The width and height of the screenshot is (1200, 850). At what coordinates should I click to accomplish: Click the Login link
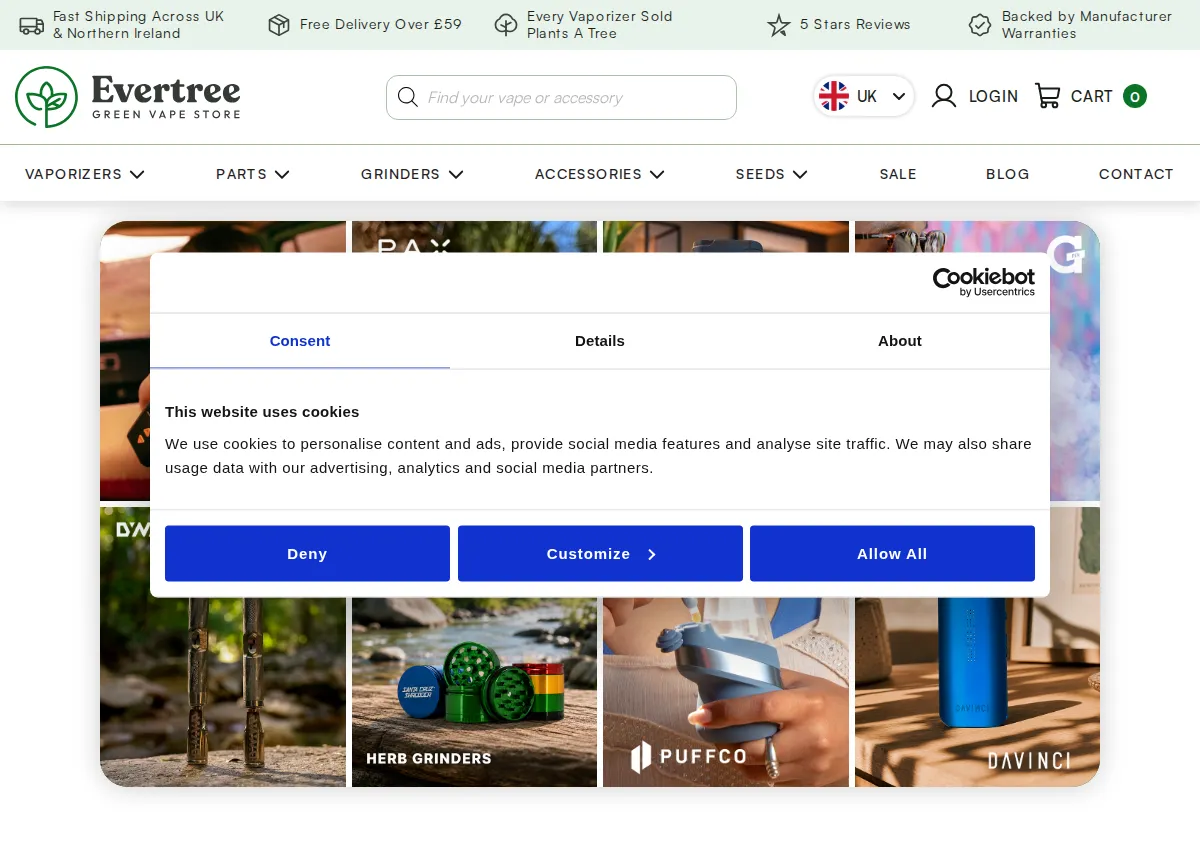point(993,96)
